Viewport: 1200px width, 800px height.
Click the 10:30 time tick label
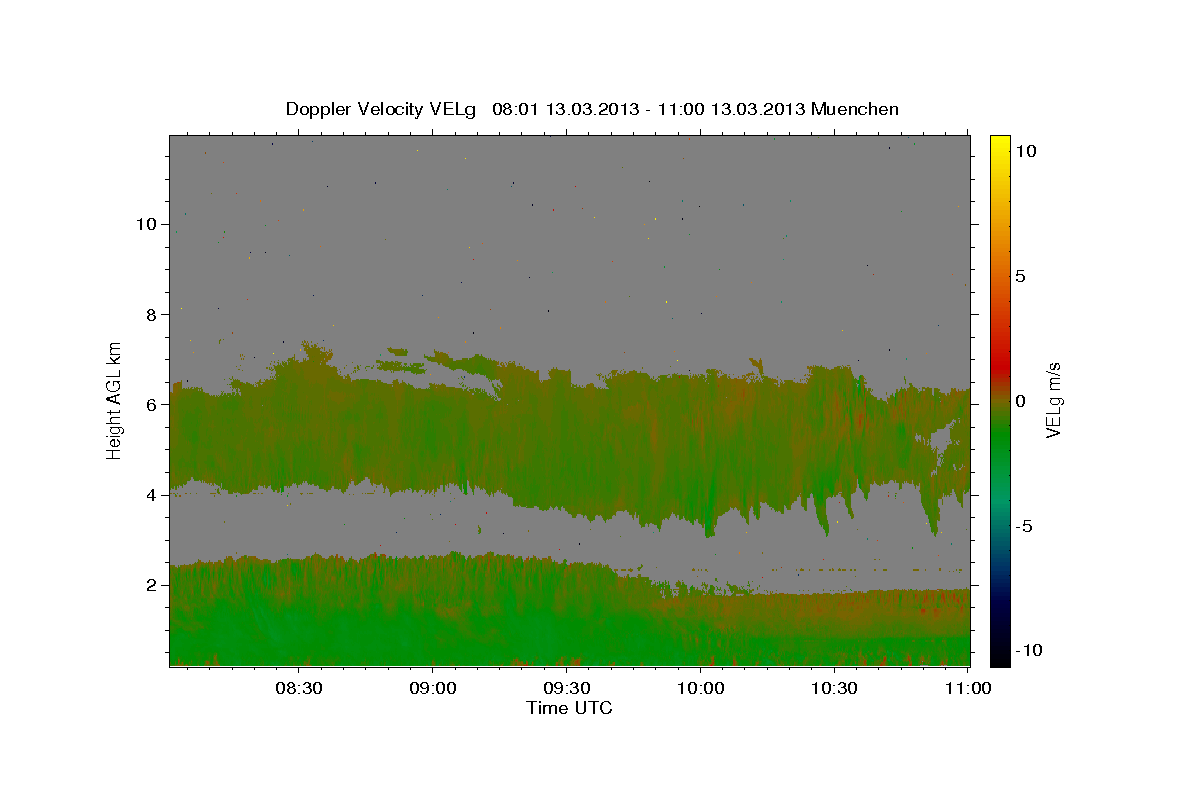(835, 688)
